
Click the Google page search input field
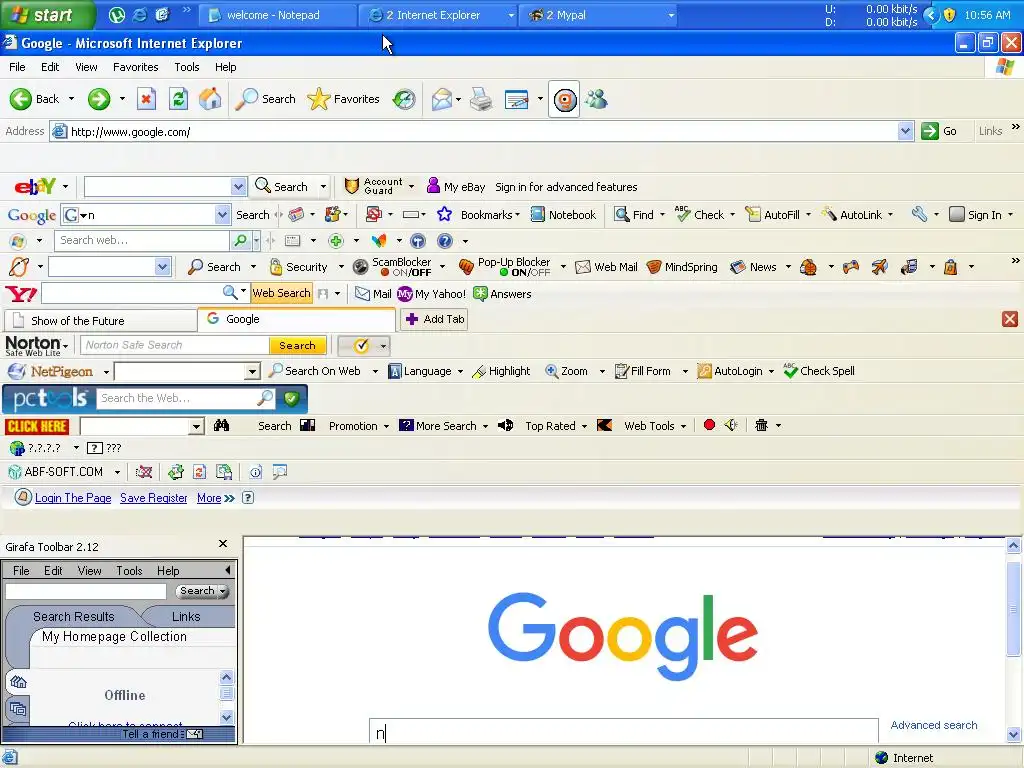(624, 731)
